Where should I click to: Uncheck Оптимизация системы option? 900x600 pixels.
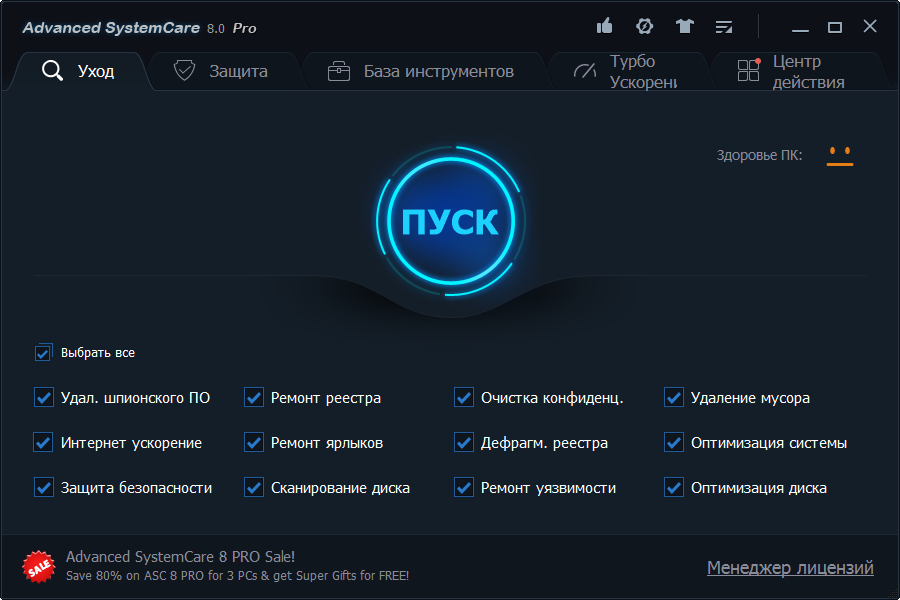click(x=674, y=443)
